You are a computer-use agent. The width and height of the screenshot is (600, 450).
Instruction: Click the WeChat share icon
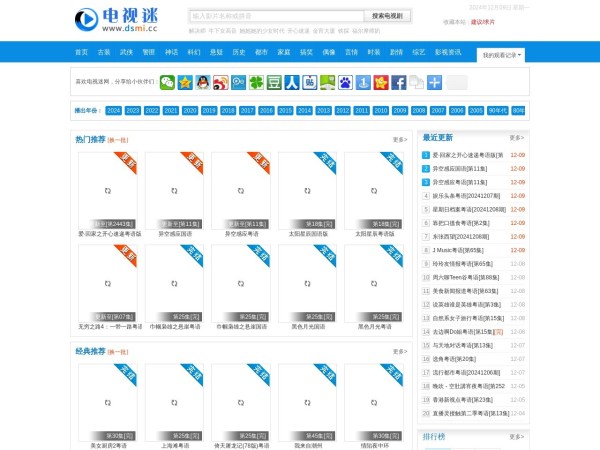click(168, 83)
